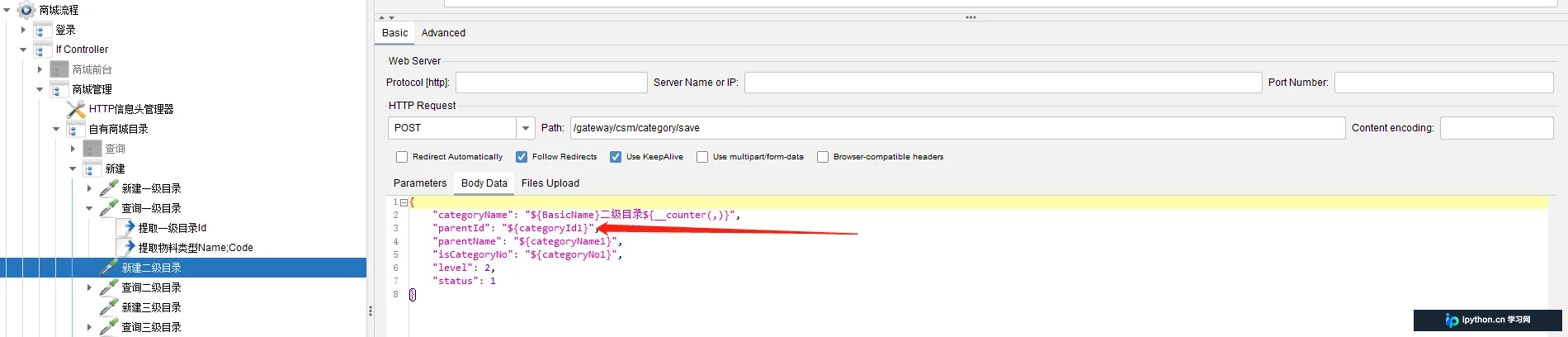The height and width of the screenshot is (337, 1568).
Task: Select the 新建二级目录 tree row
Action: click(x=183, y=268)
